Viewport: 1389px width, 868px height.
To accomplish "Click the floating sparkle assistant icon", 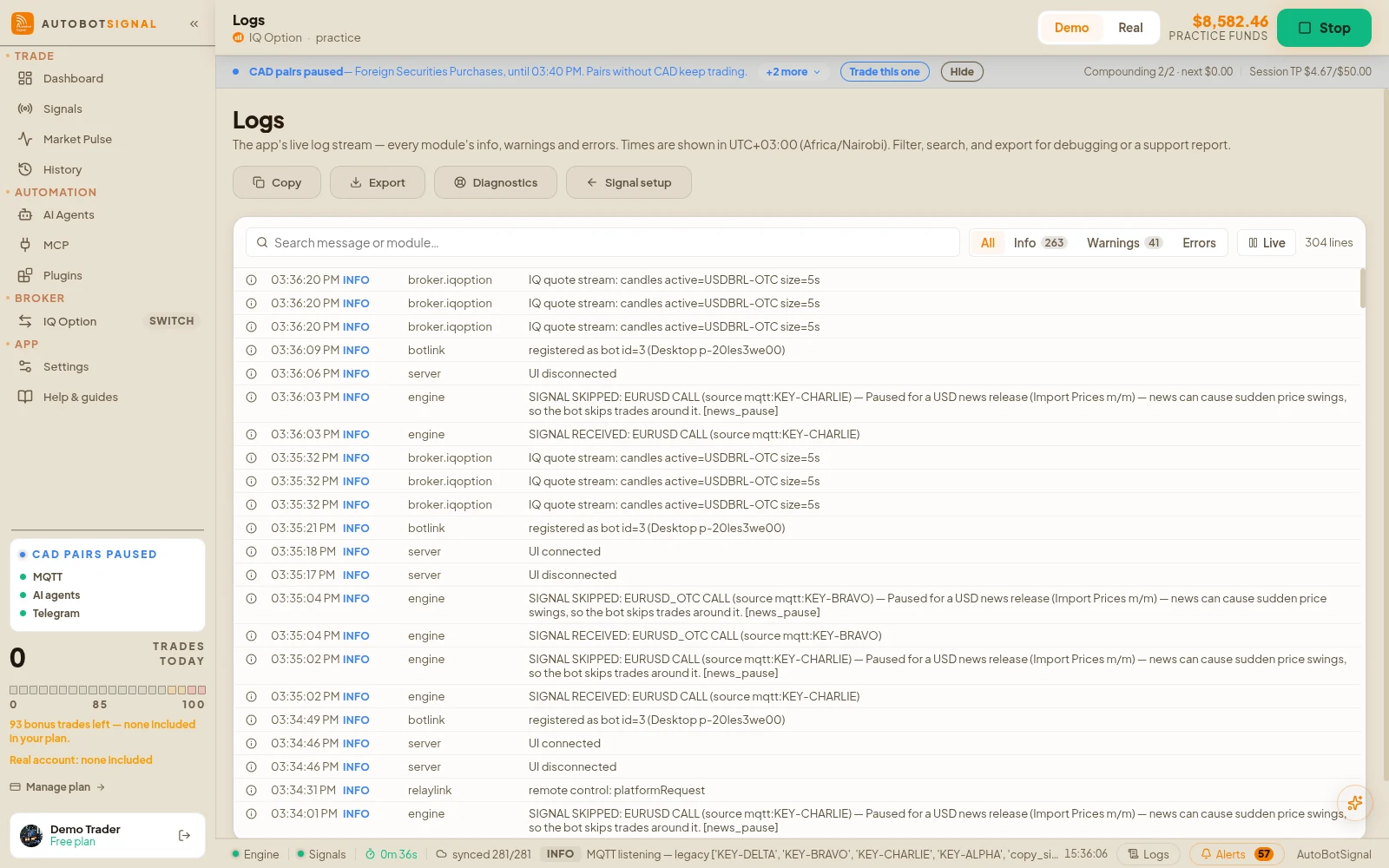I will point(1355,803).
